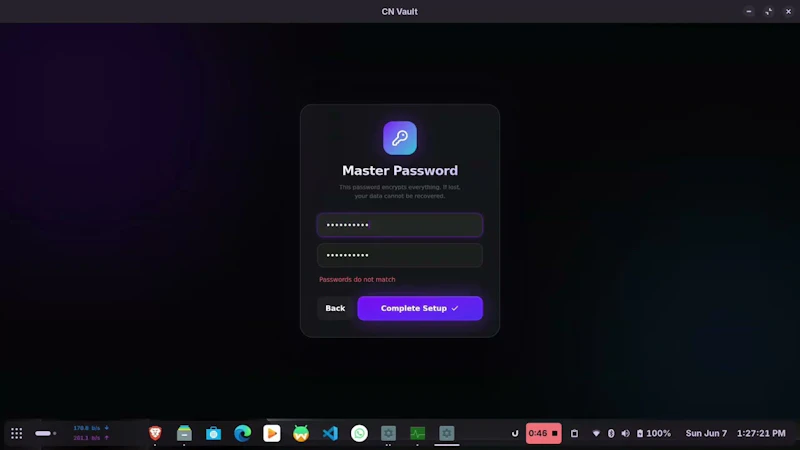
Task: Open WhatsApp from the dock
Action: coord(359,433)
